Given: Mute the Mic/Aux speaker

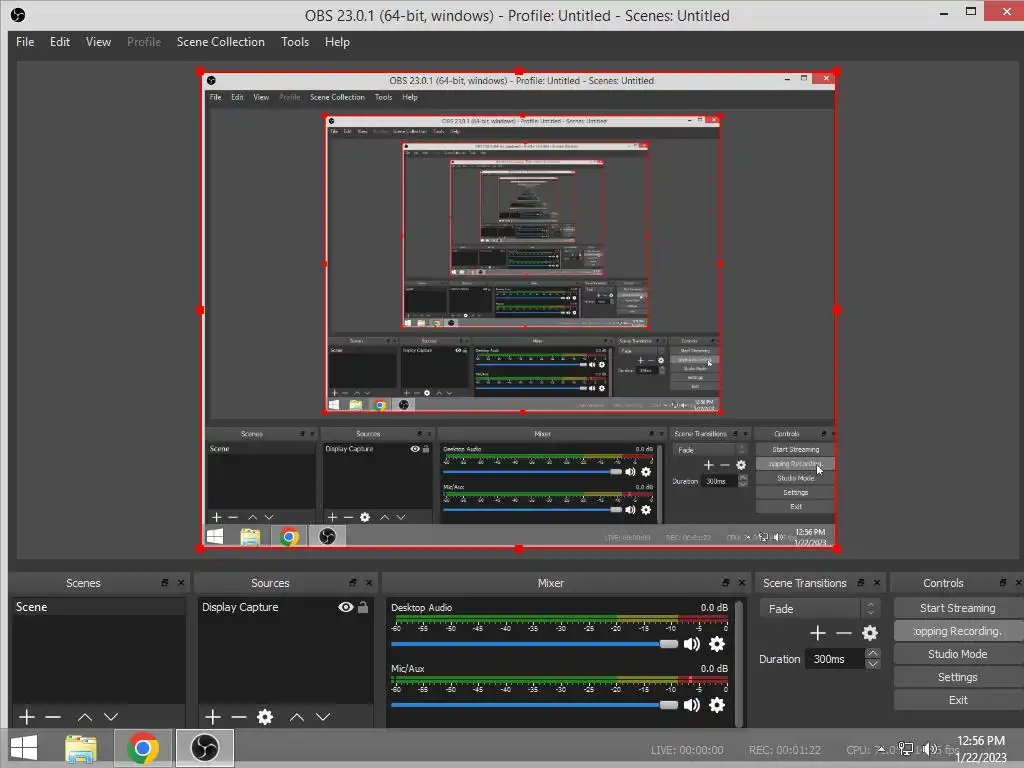Looking at the screenshot, I should pos(692,705).
